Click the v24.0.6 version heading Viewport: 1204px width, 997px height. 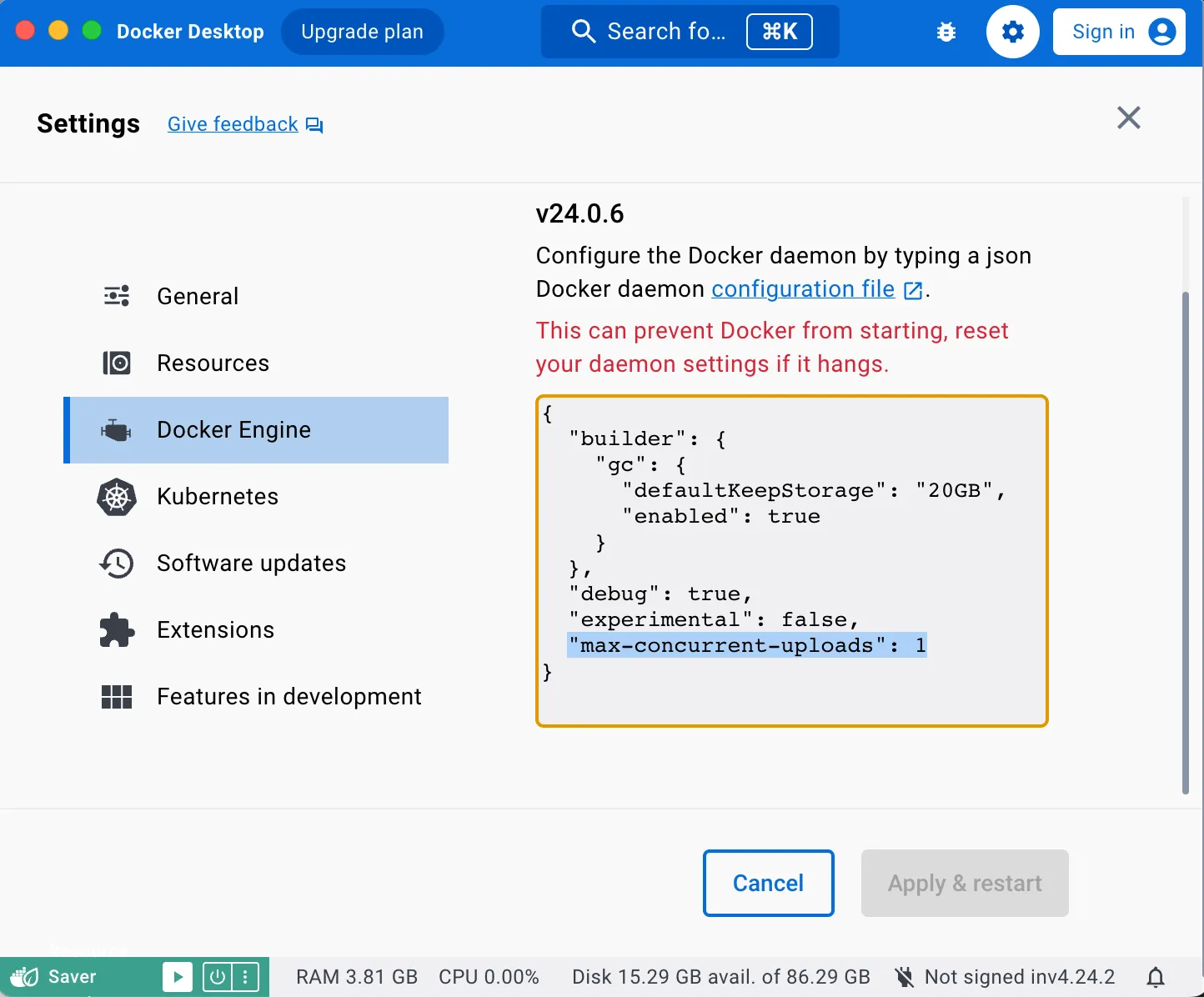pos(580,214)
